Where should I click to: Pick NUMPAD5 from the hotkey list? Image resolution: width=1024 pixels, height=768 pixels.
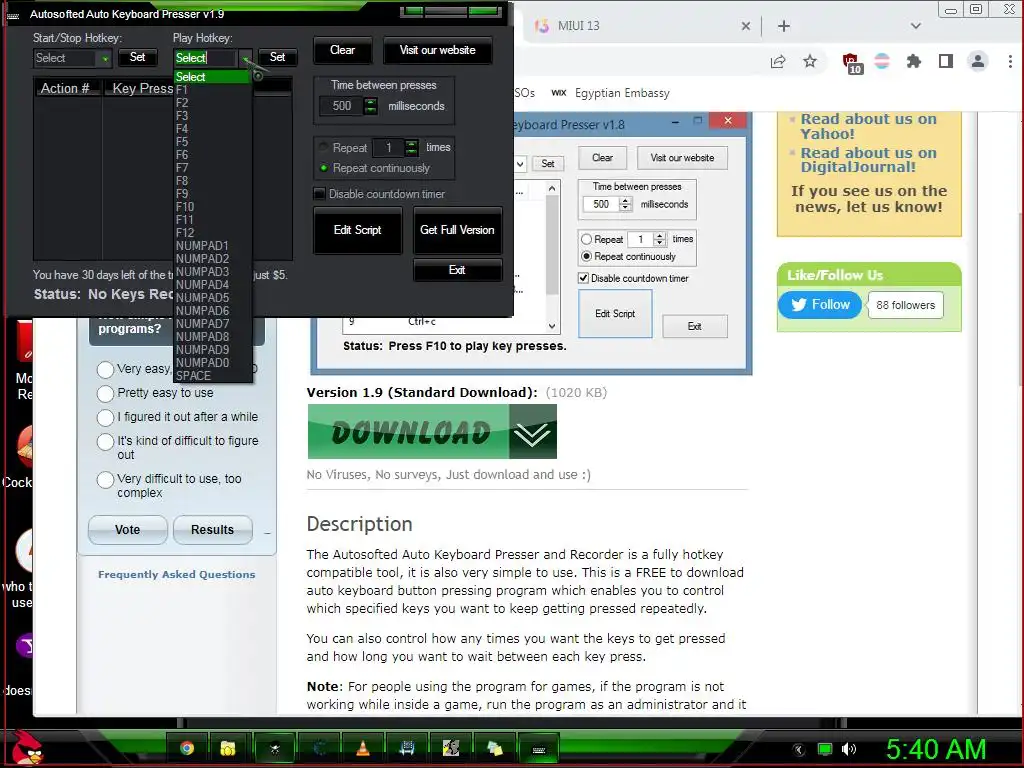click(x=212, y=297)
